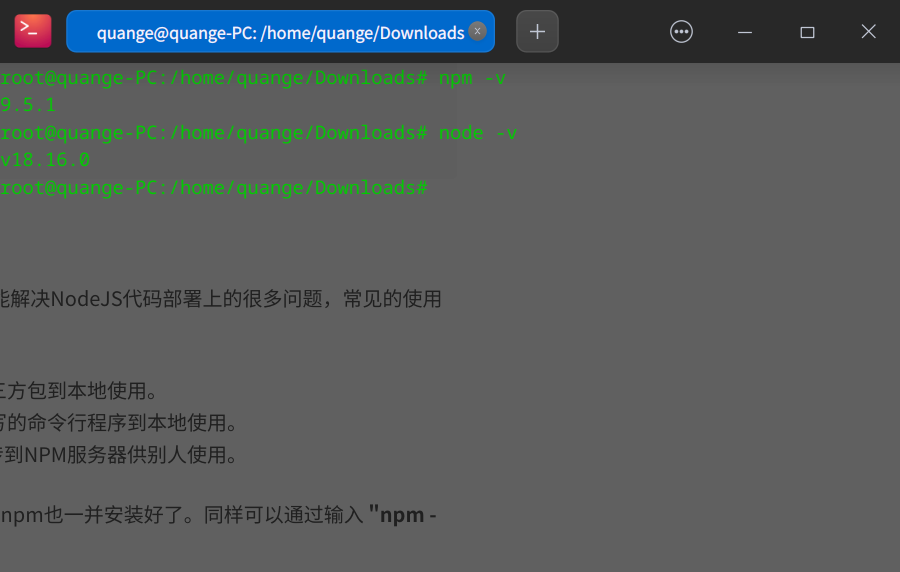Viewport: 900px width, 572px height.
Task: Click the 方包到本地使用 line in the background
Action: click(79, 391)
